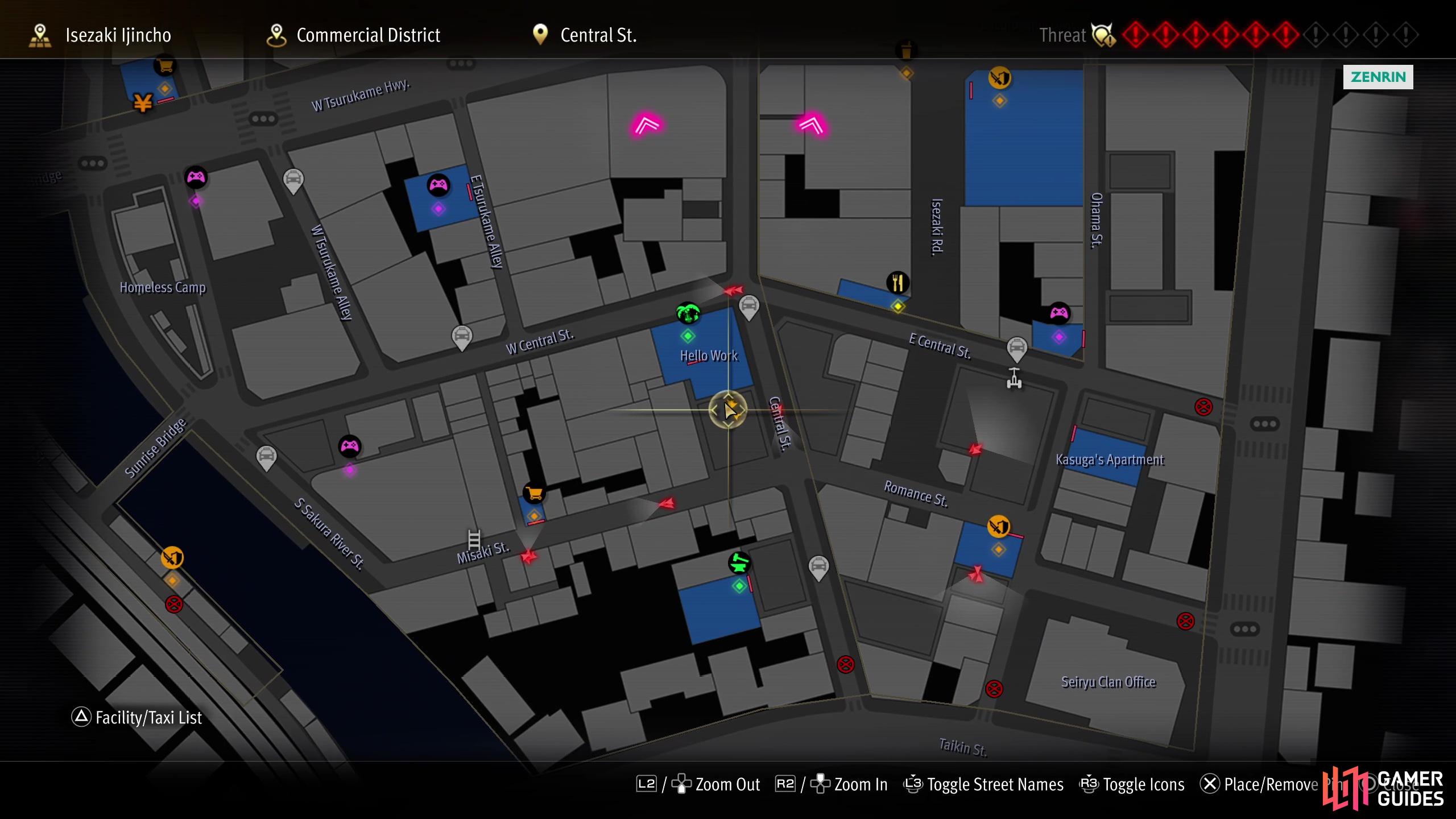Select the taxi marker on S Sakura River St.
This screenshot has width=1456, height=819.
point(266,458)
